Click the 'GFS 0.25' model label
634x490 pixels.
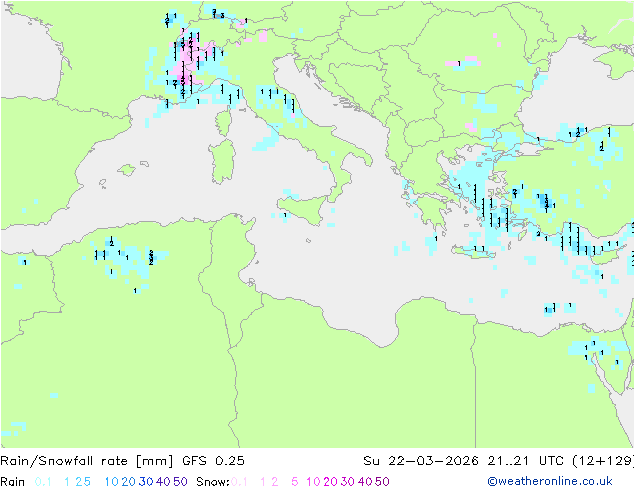click(213, 460)
